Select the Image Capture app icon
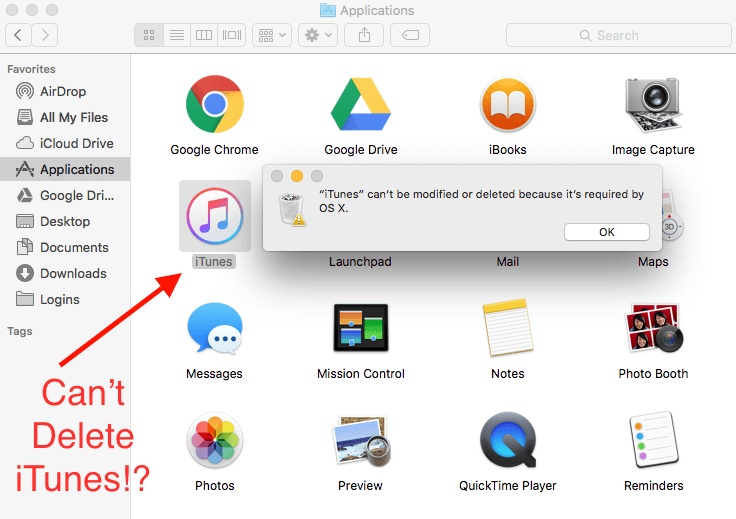This screenshot has width=736, height=519. pos(653,105)
